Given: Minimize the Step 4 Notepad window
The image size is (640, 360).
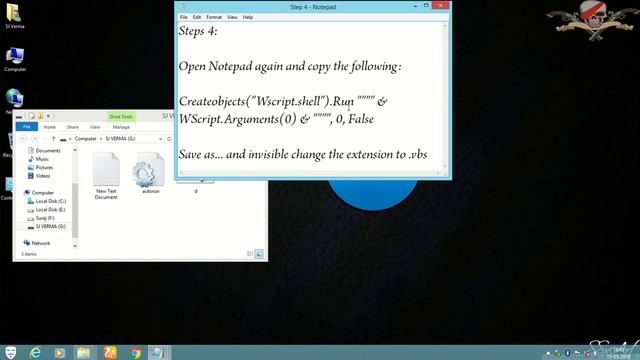Looking at the screenshot, I should (415, 6).
